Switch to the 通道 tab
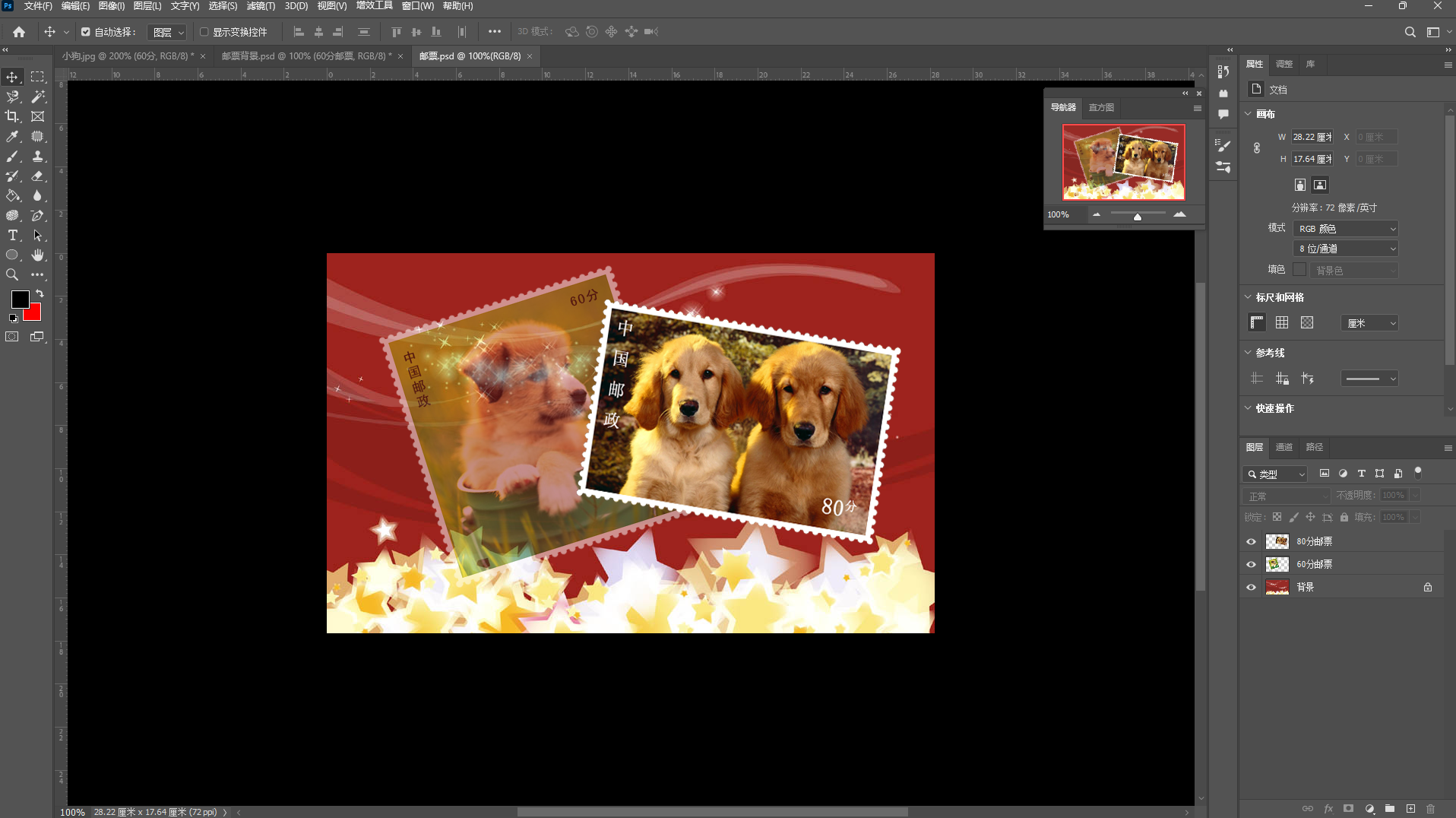Screen dimensions: 1456x818 [1283, 447]
